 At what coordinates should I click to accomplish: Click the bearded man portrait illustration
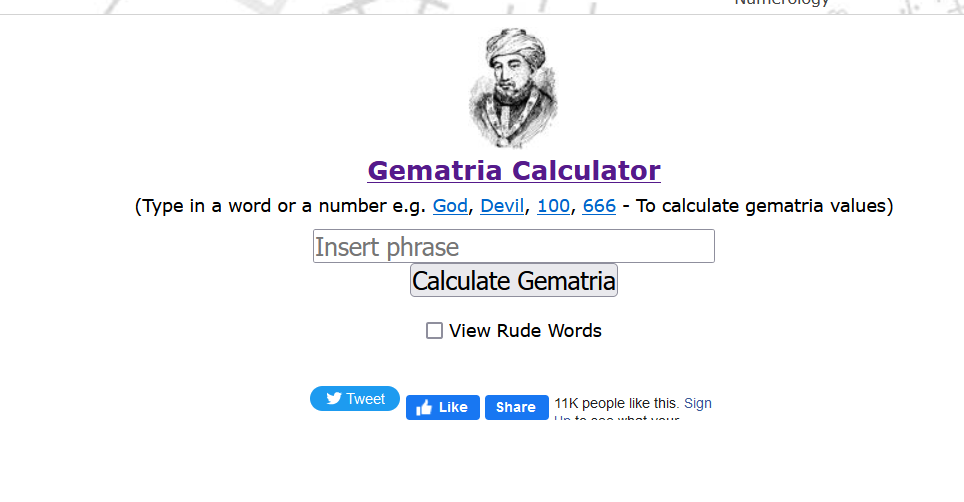[x=513, y=88]
